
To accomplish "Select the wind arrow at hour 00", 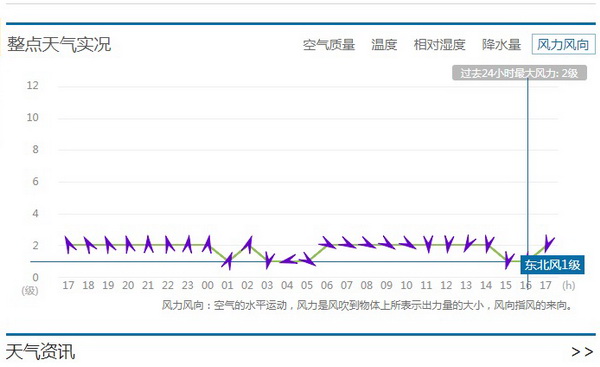I will pyautogui.click(x=207, y=244).
